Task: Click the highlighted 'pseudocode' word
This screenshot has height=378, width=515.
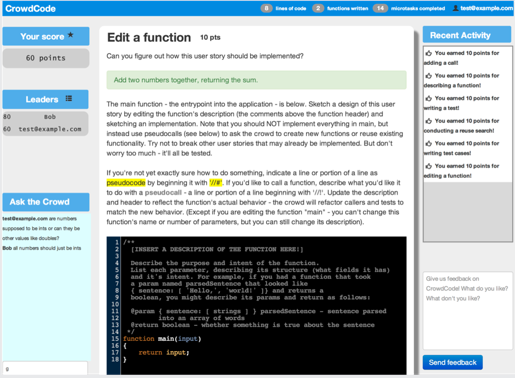Action: [x=126, y=183]
